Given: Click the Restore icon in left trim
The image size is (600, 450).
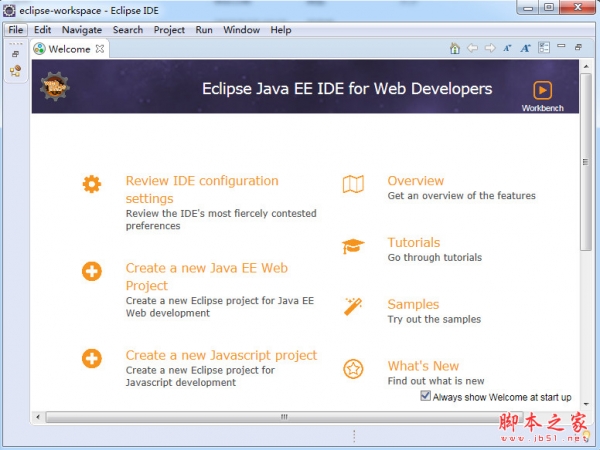Looking at the screenshot, I should pos(15,54).
